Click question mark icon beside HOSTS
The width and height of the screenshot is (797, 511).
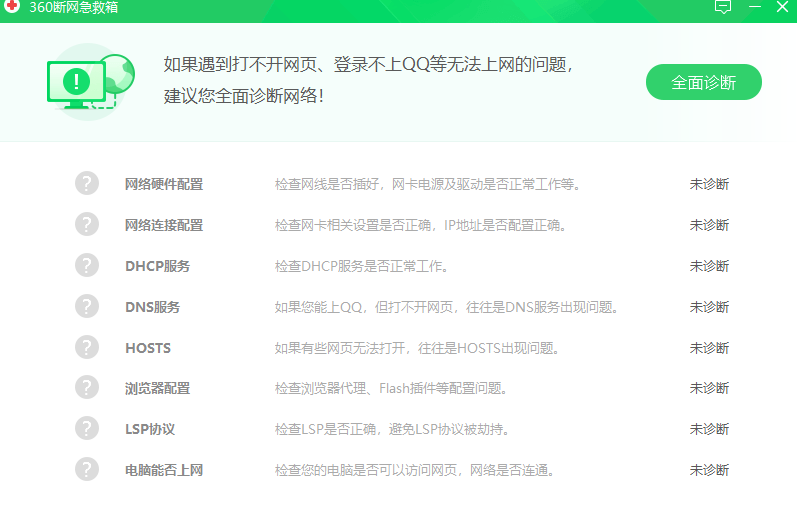(x=87, y=347)
